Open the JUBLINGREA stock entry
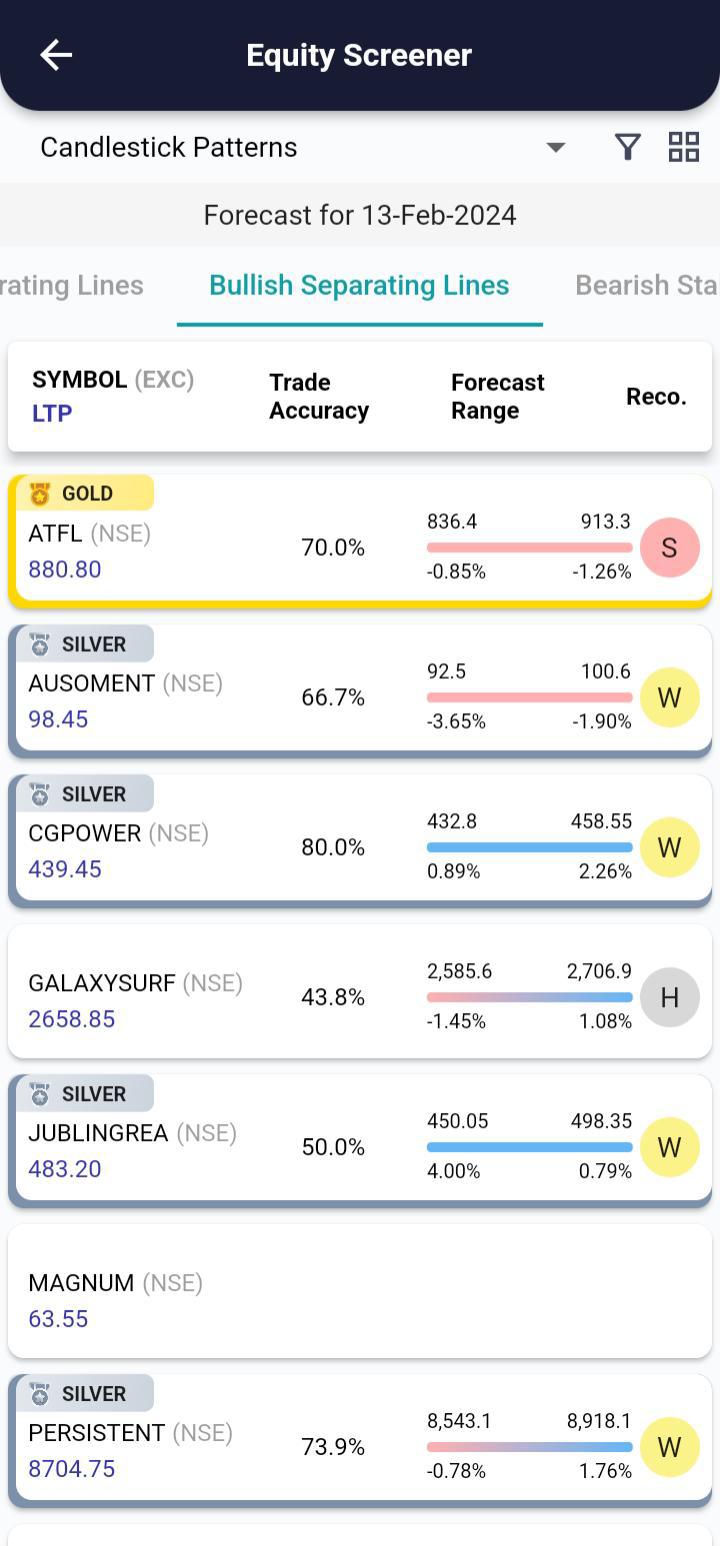 coord(132,1134)
